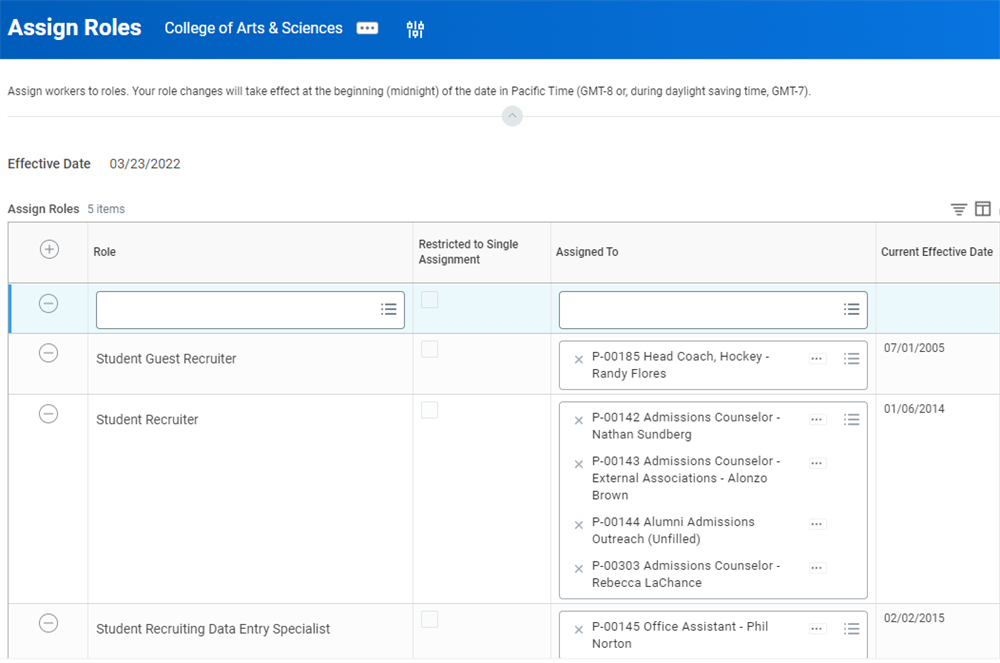Screen dimensions: 1000x663
Task: Open related actions next to College of Arts & Sciences
Action: click(x=367, y=28)
